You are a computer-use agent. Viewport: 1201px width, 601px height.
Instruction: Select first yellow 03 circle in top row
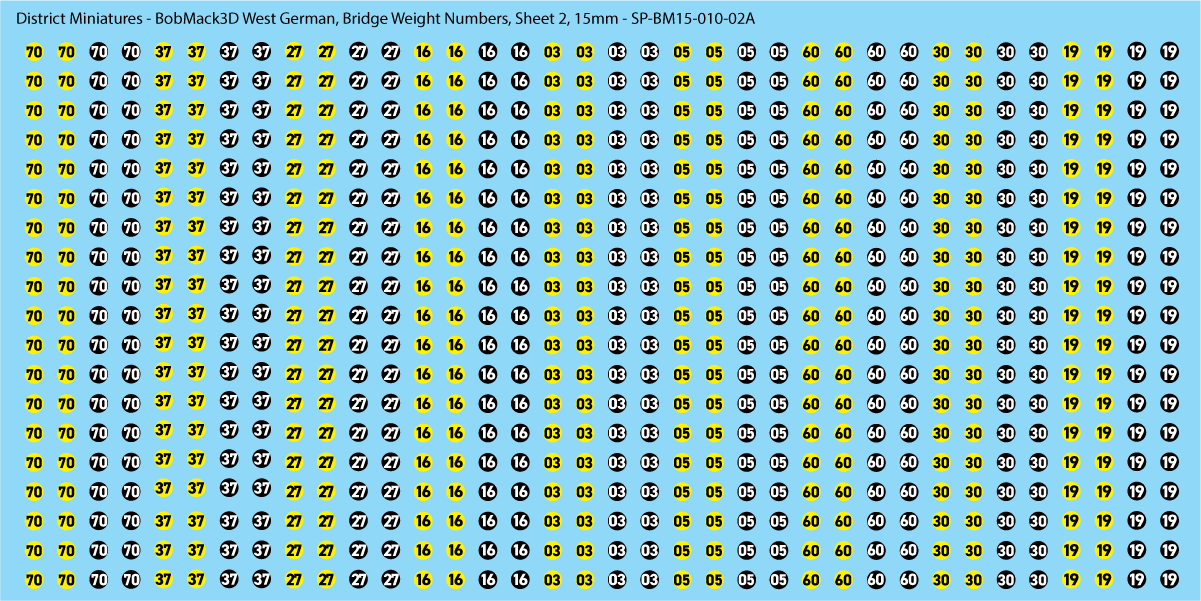point(552,52)
